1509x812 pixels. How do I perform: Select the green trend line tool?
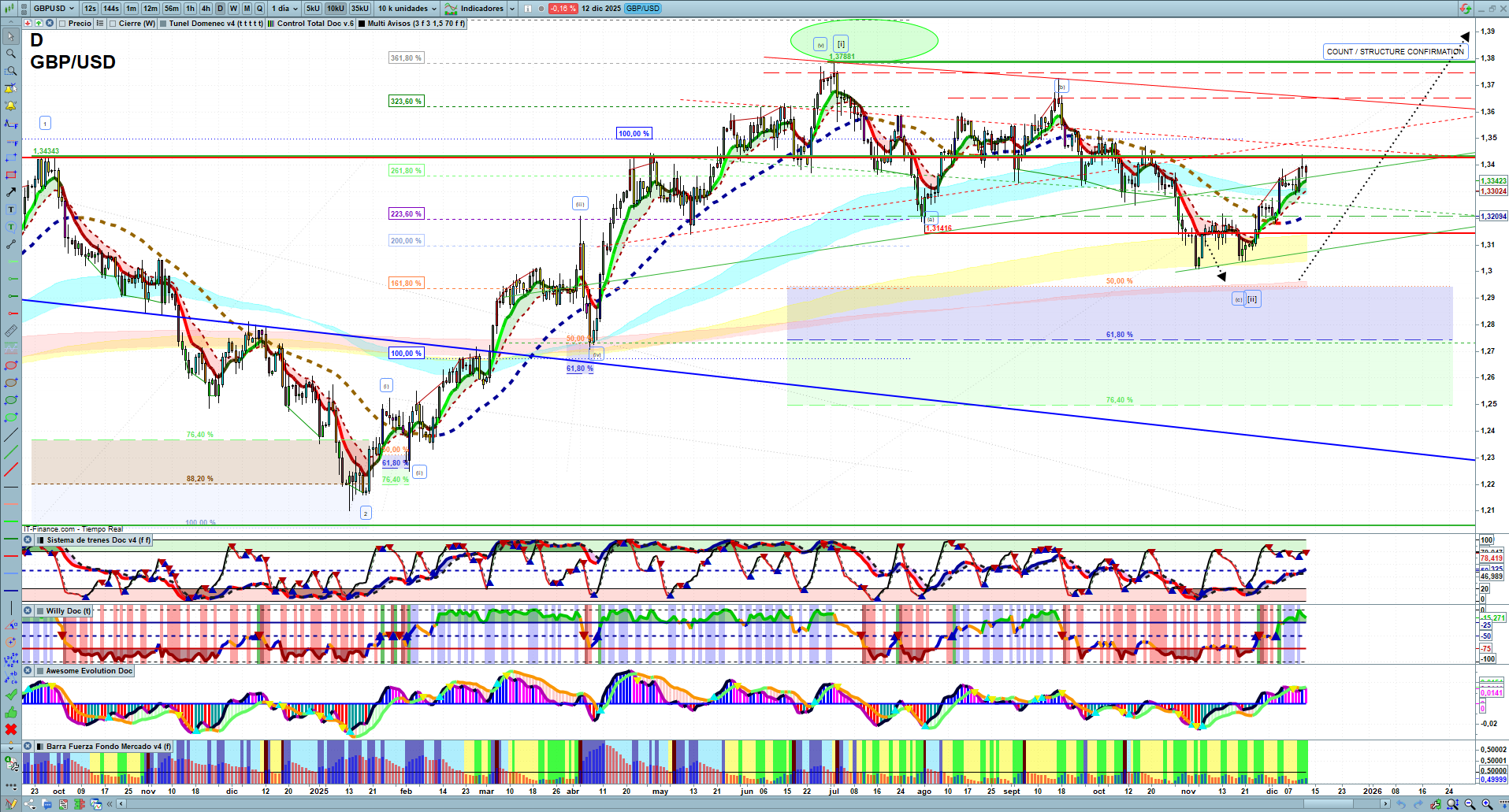pos(11,452)
